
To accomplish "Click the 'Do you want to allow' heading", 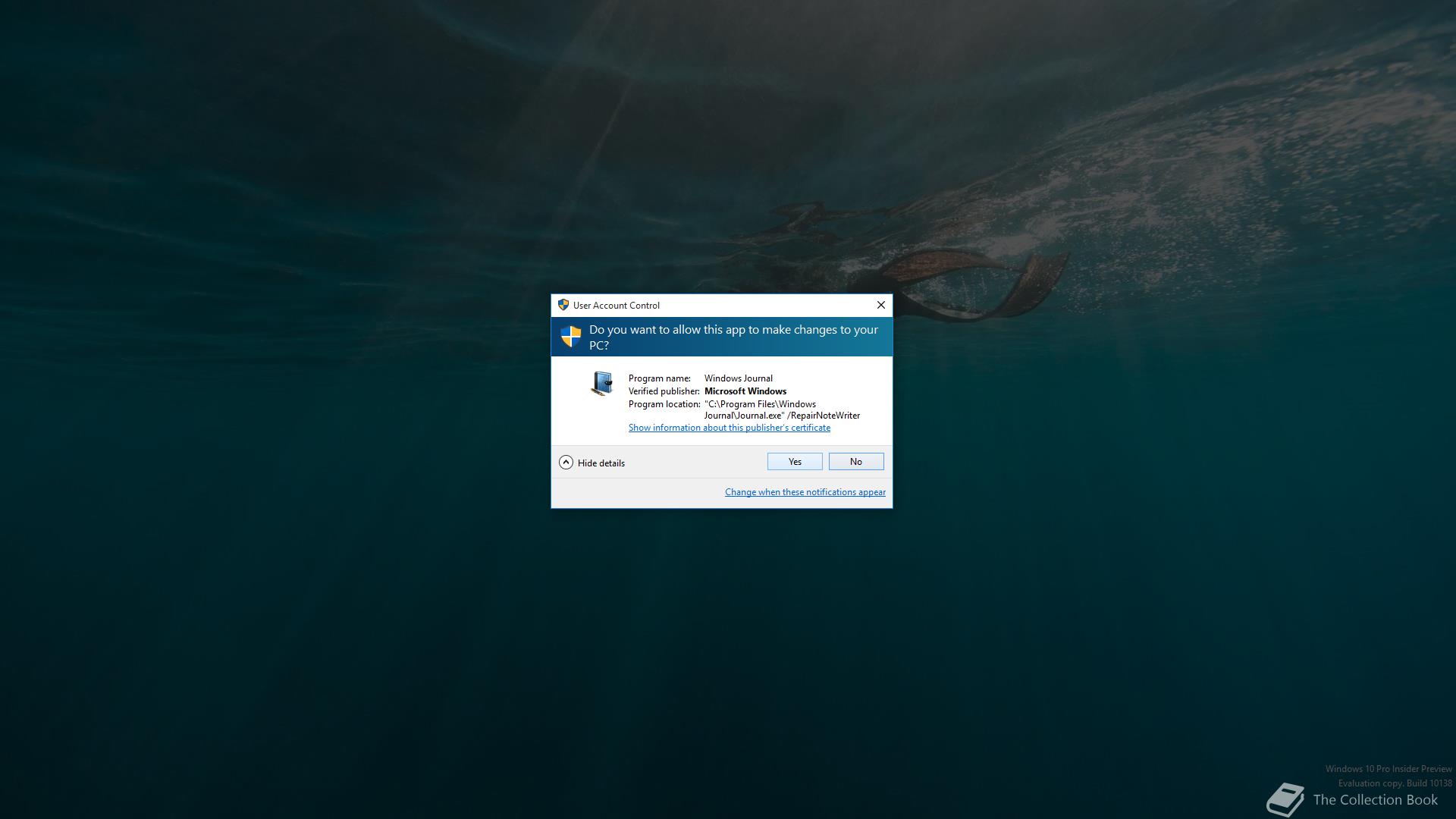I will click(x=734, y=337).
